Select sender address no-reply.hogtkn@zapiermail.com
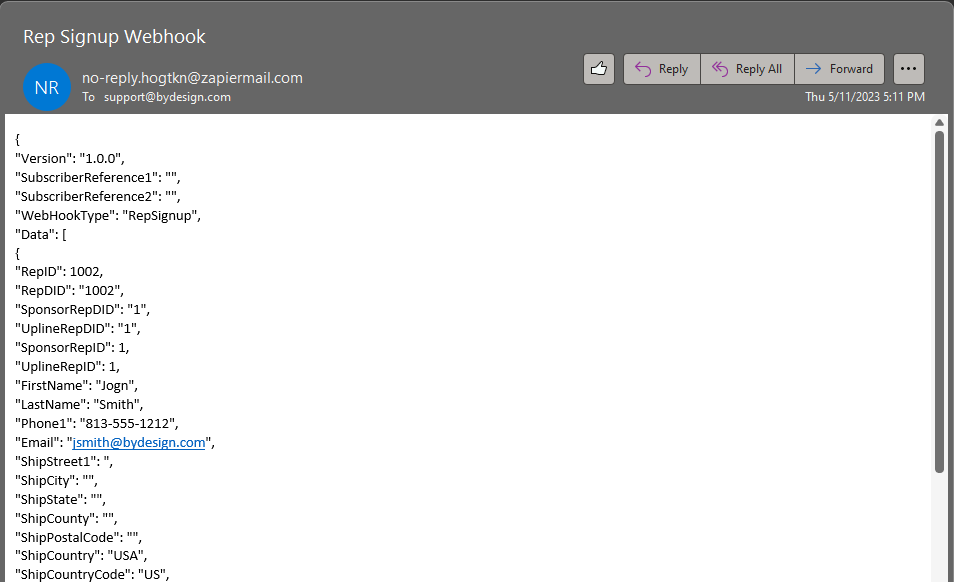Viewport: 954px width, 582px height. click(192, 78)
